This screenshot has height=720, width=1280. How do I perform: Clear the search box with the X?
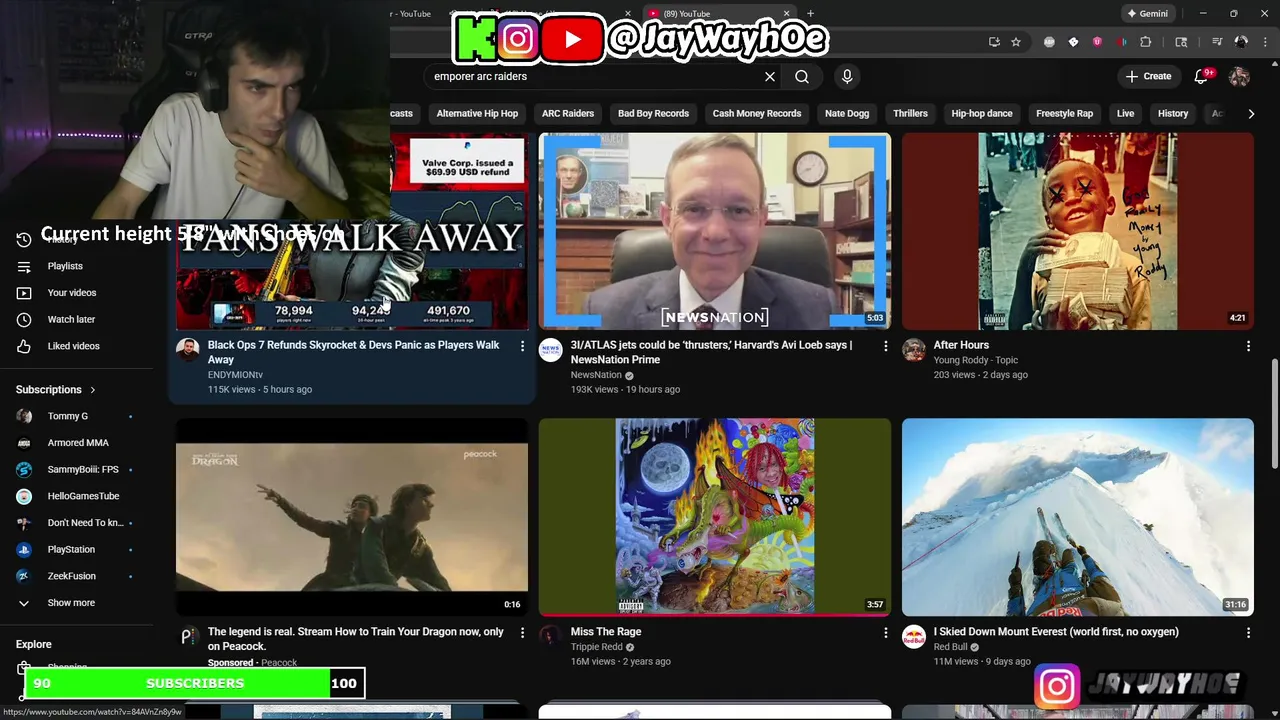point(770,77)
